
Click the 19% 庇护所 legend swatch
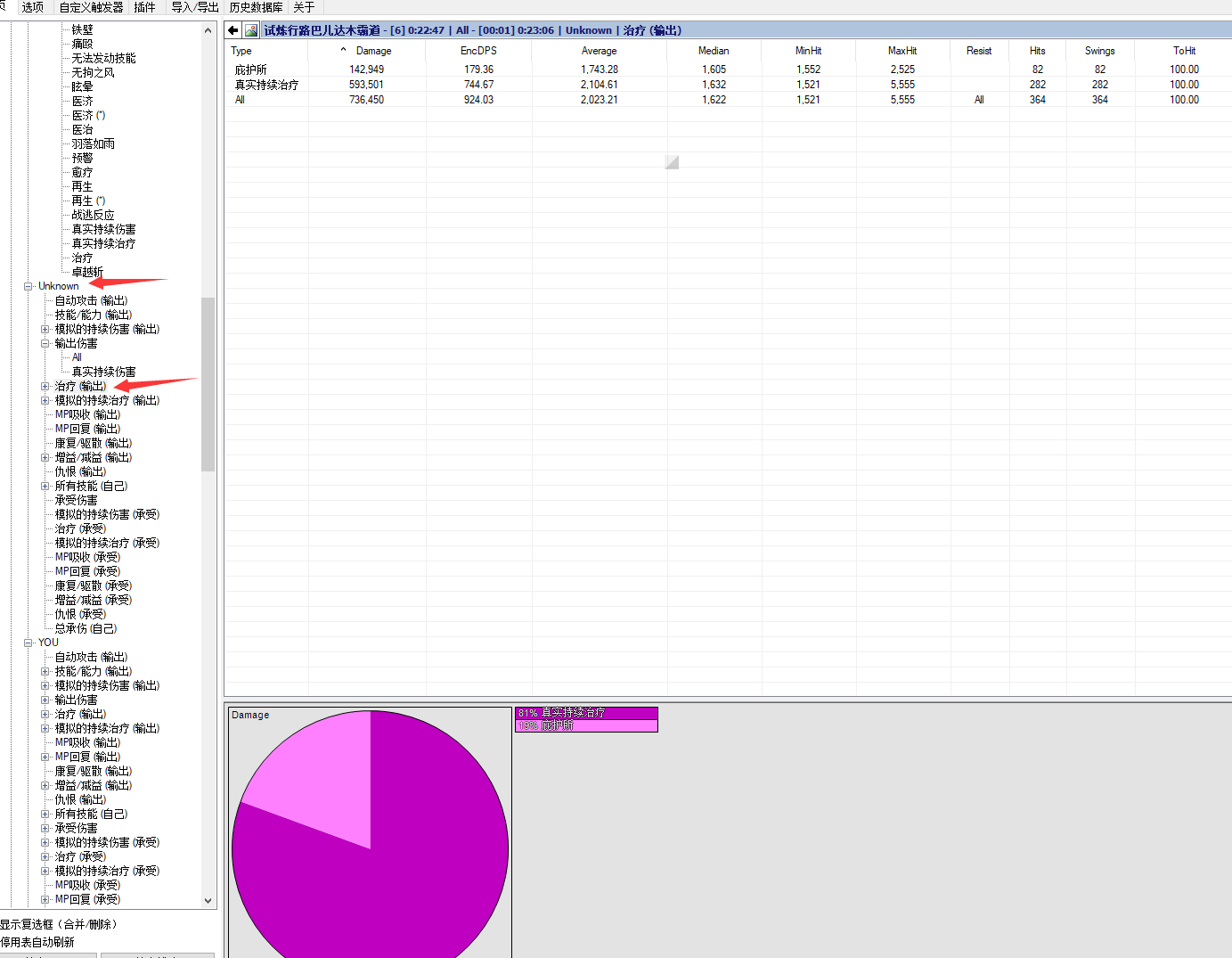tap(586, 726)
